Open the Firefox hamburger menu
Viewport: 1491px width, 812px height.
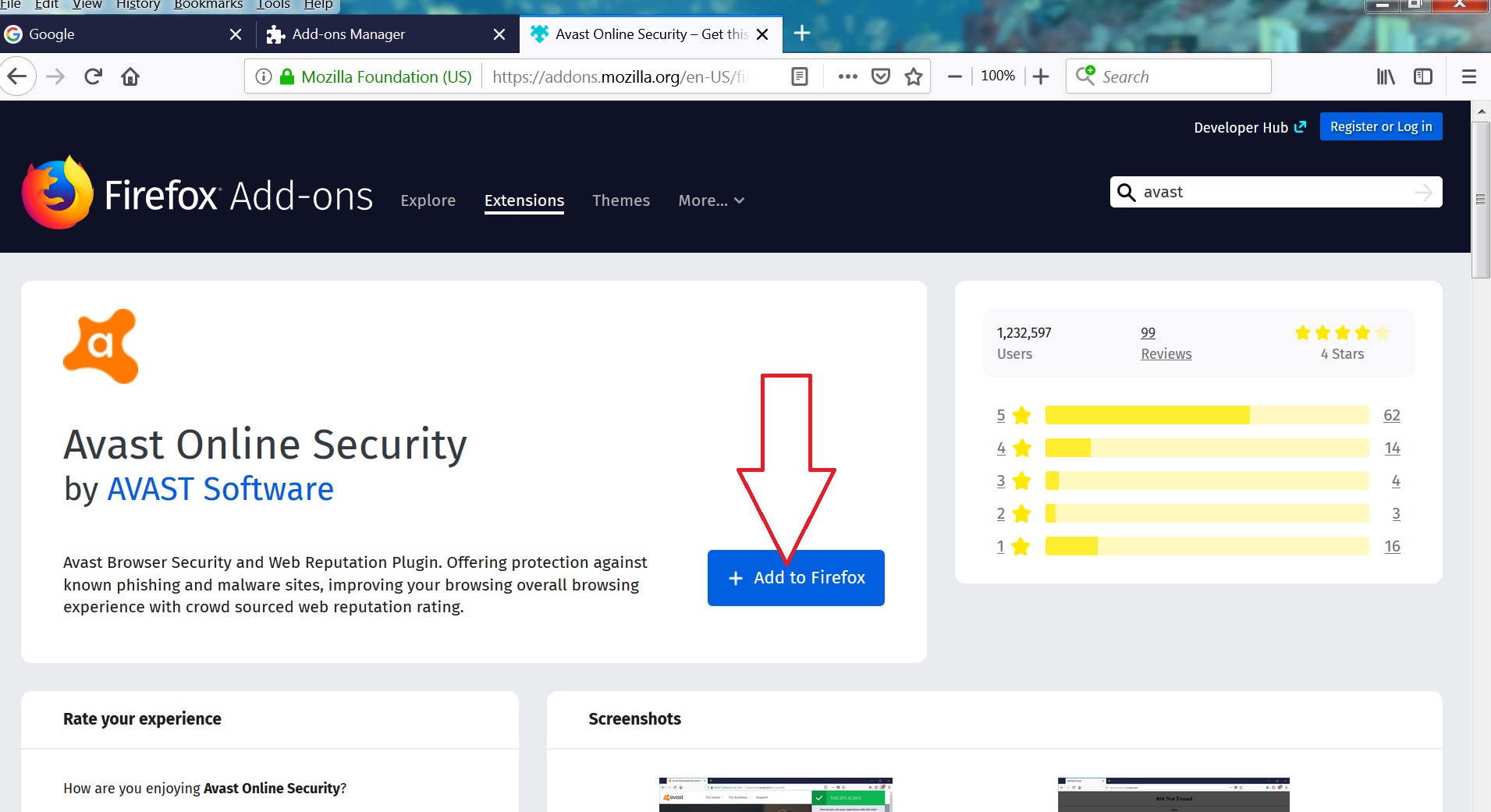1469,76
